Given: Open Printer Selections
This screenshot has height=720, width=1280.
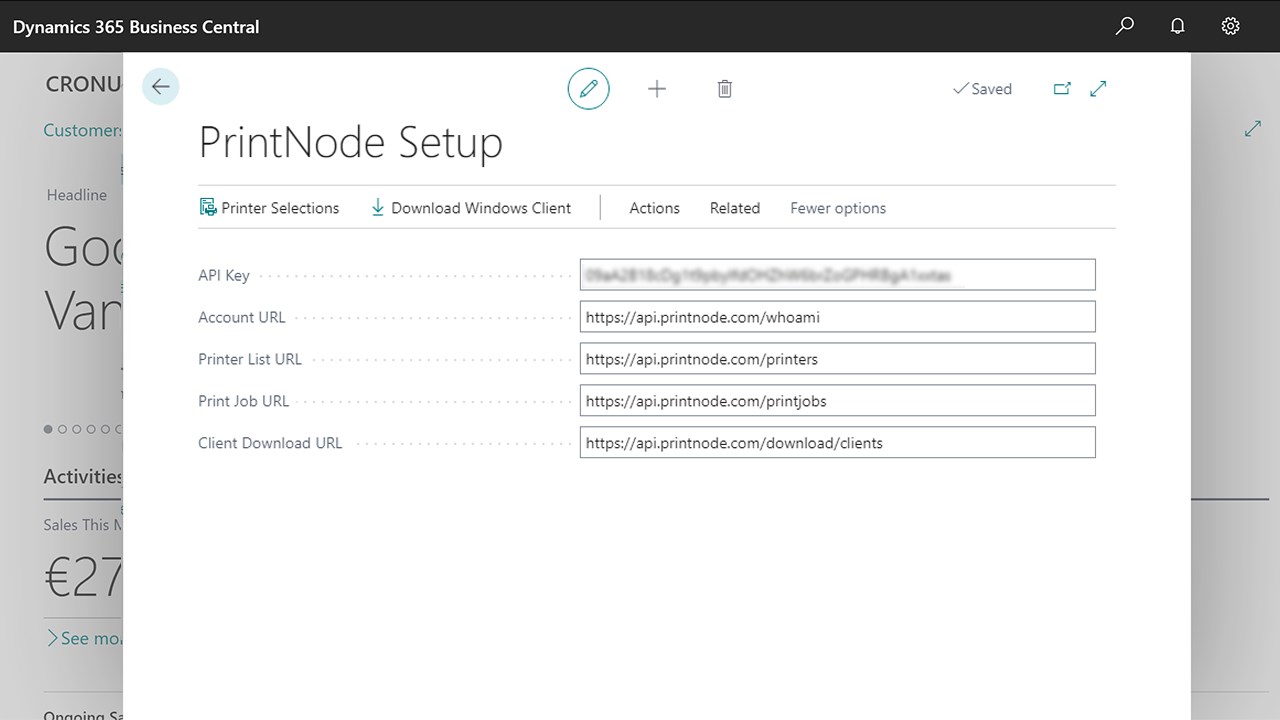Looking at the screenshot, I should (x=270, y=208).
